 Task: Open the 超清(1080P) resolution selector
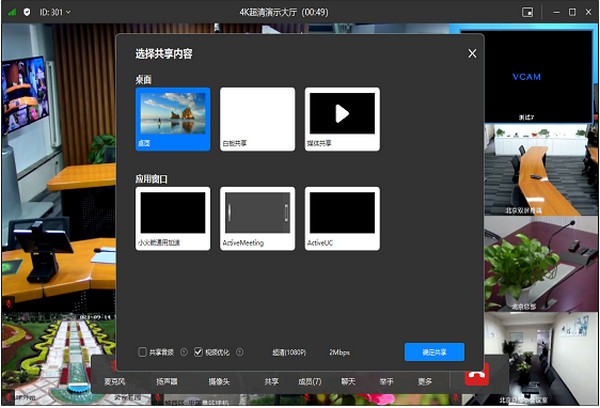coord(289,352)
